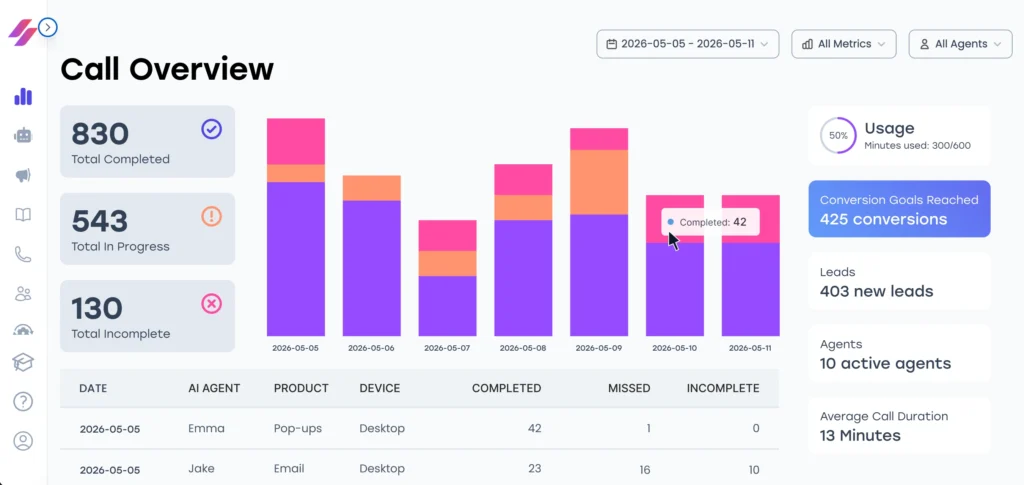Click Emma's completed value 42

[x=534, y=429]
